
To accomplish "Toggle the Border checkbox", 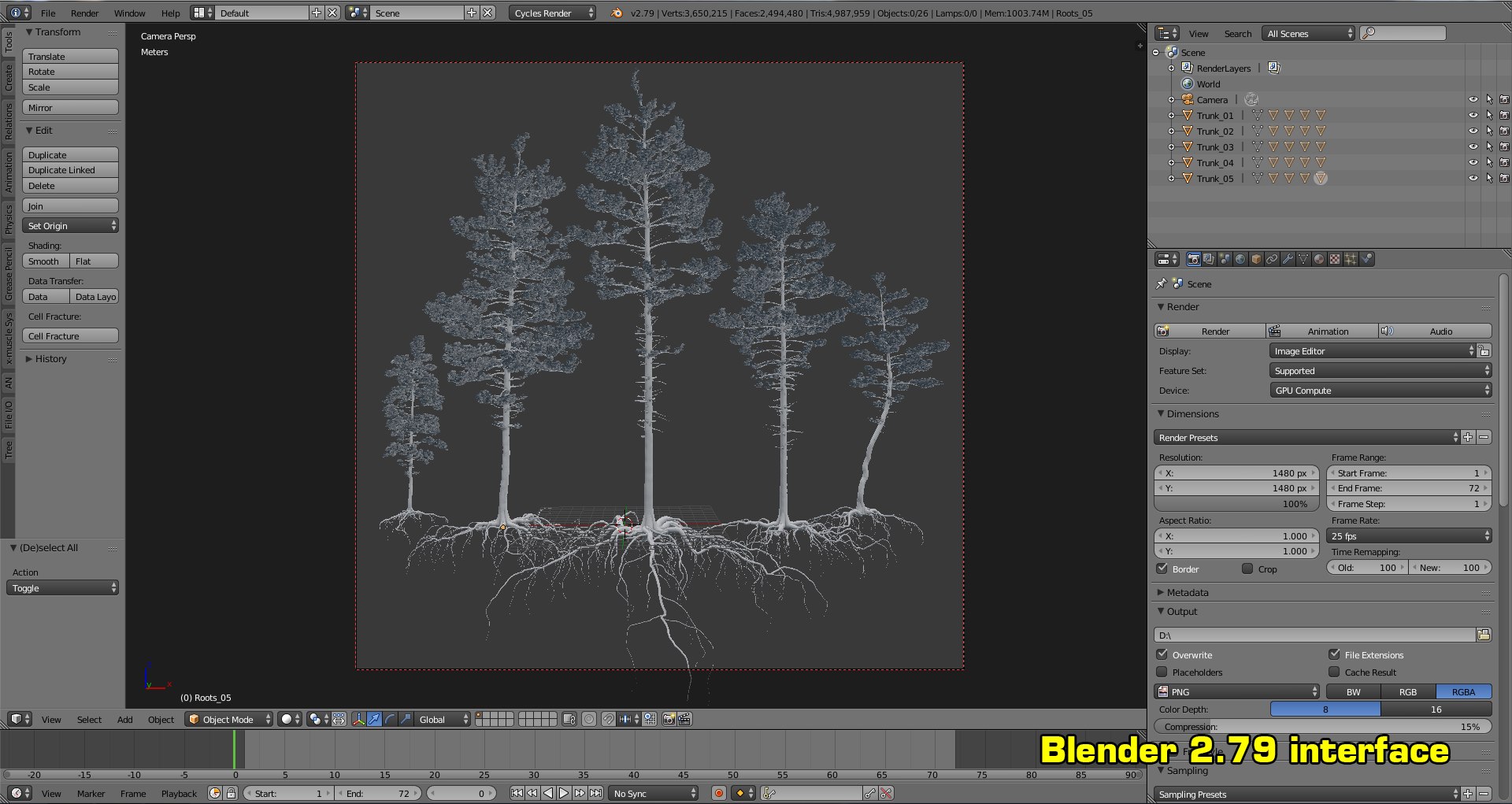I will tap(1162, 569).
